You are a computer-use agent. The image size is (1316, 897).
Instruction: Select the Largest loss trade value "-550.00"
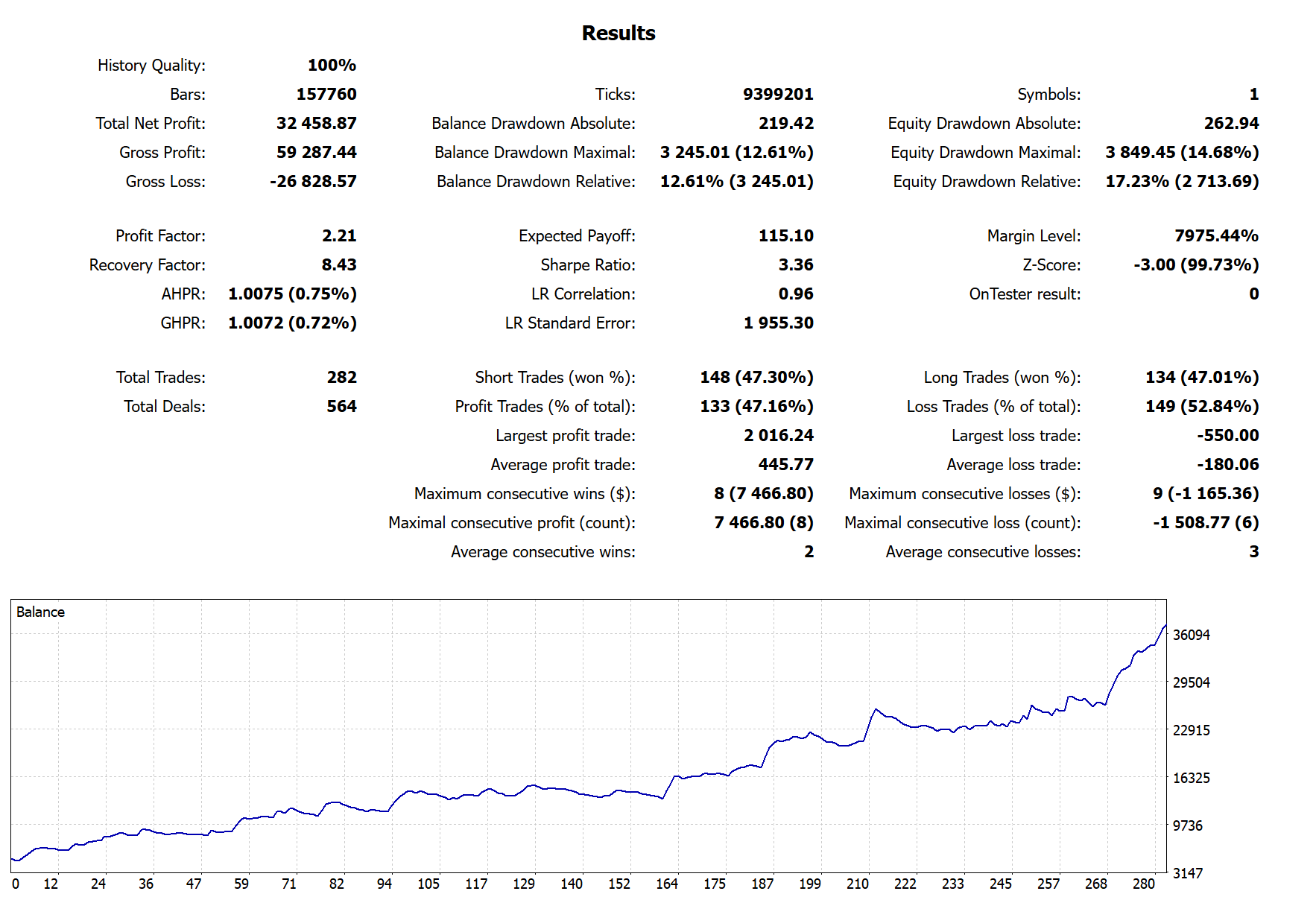[x=1228, y=436]
